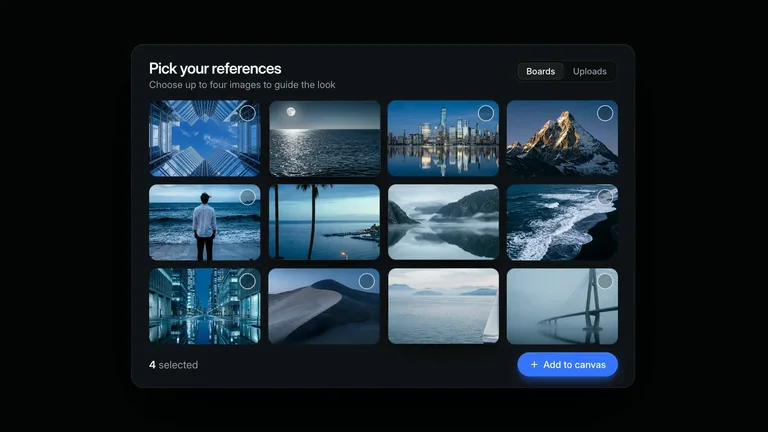Open the night city street thumbnail
768x432 pixels.
205,306
